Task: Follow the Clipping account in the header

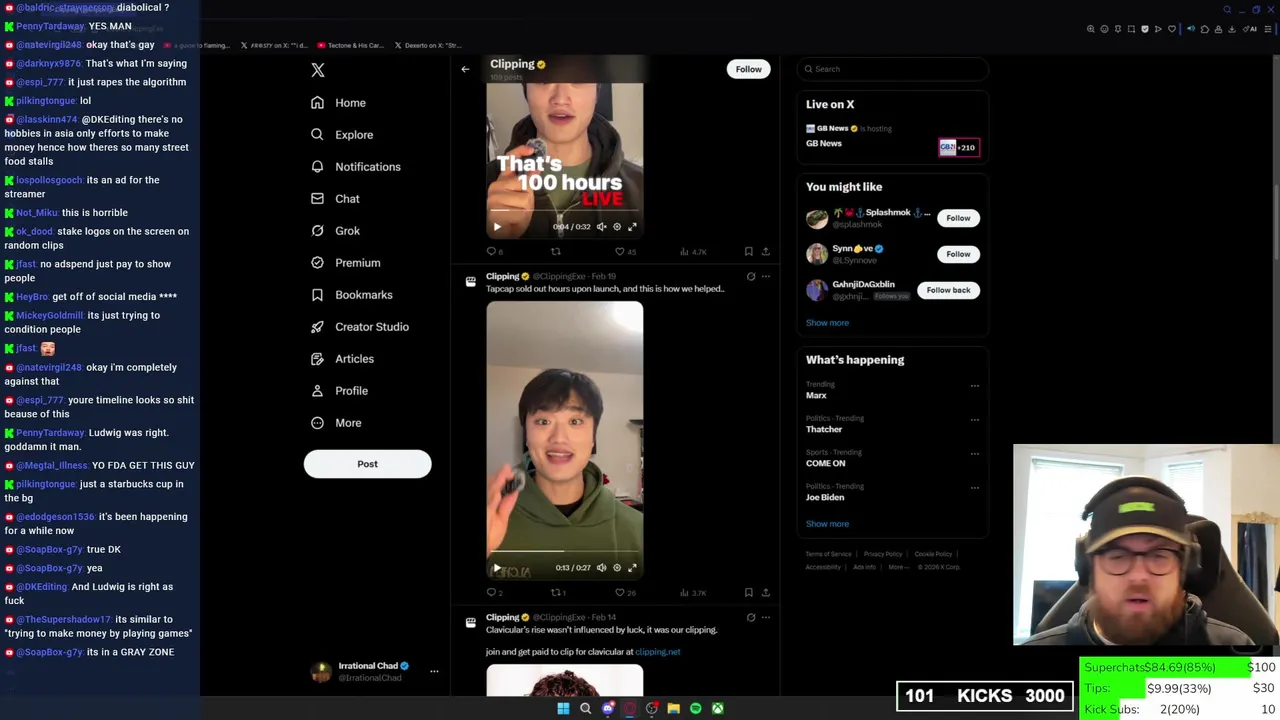Action: 748,69
